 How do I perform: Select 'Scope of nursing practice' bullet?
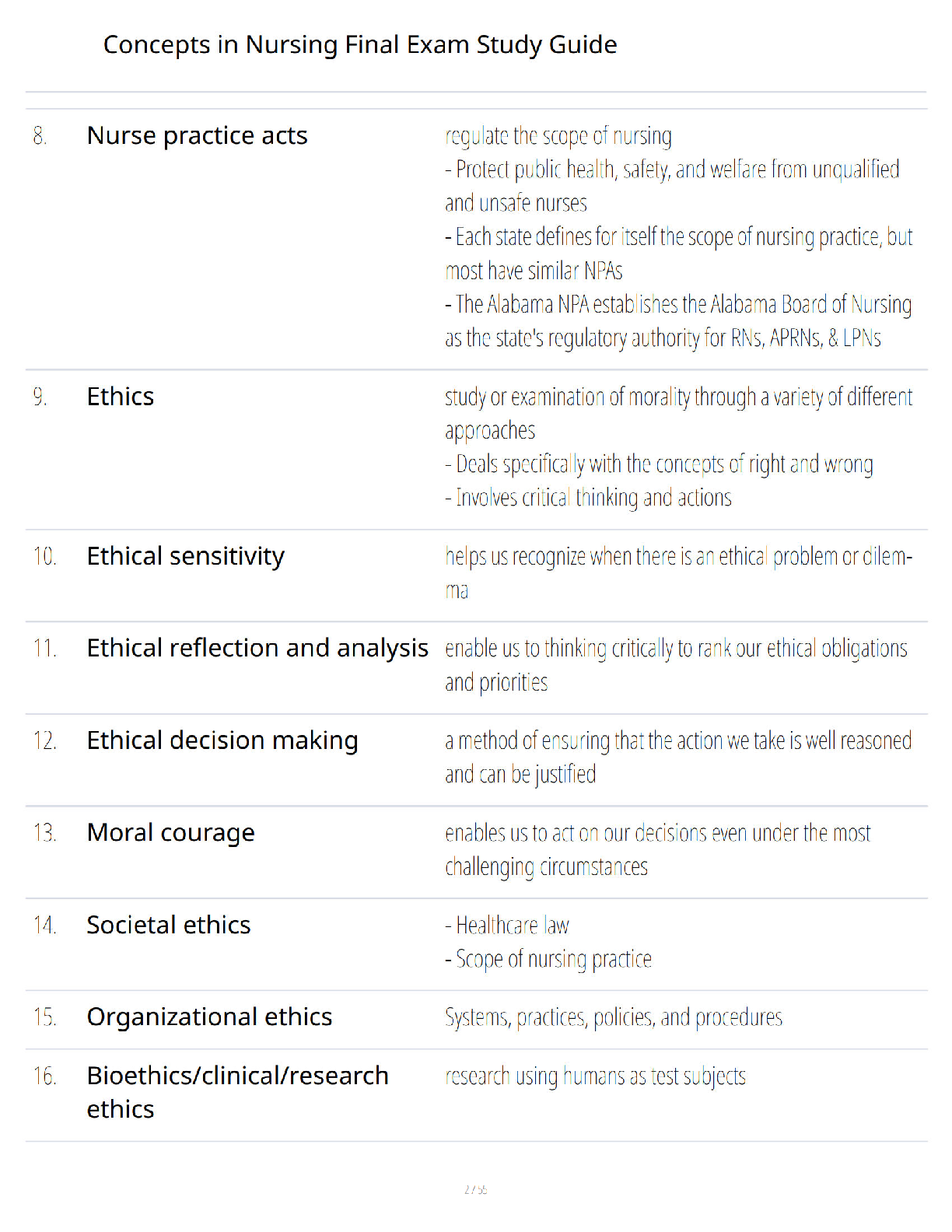click(x=548, y=960)
